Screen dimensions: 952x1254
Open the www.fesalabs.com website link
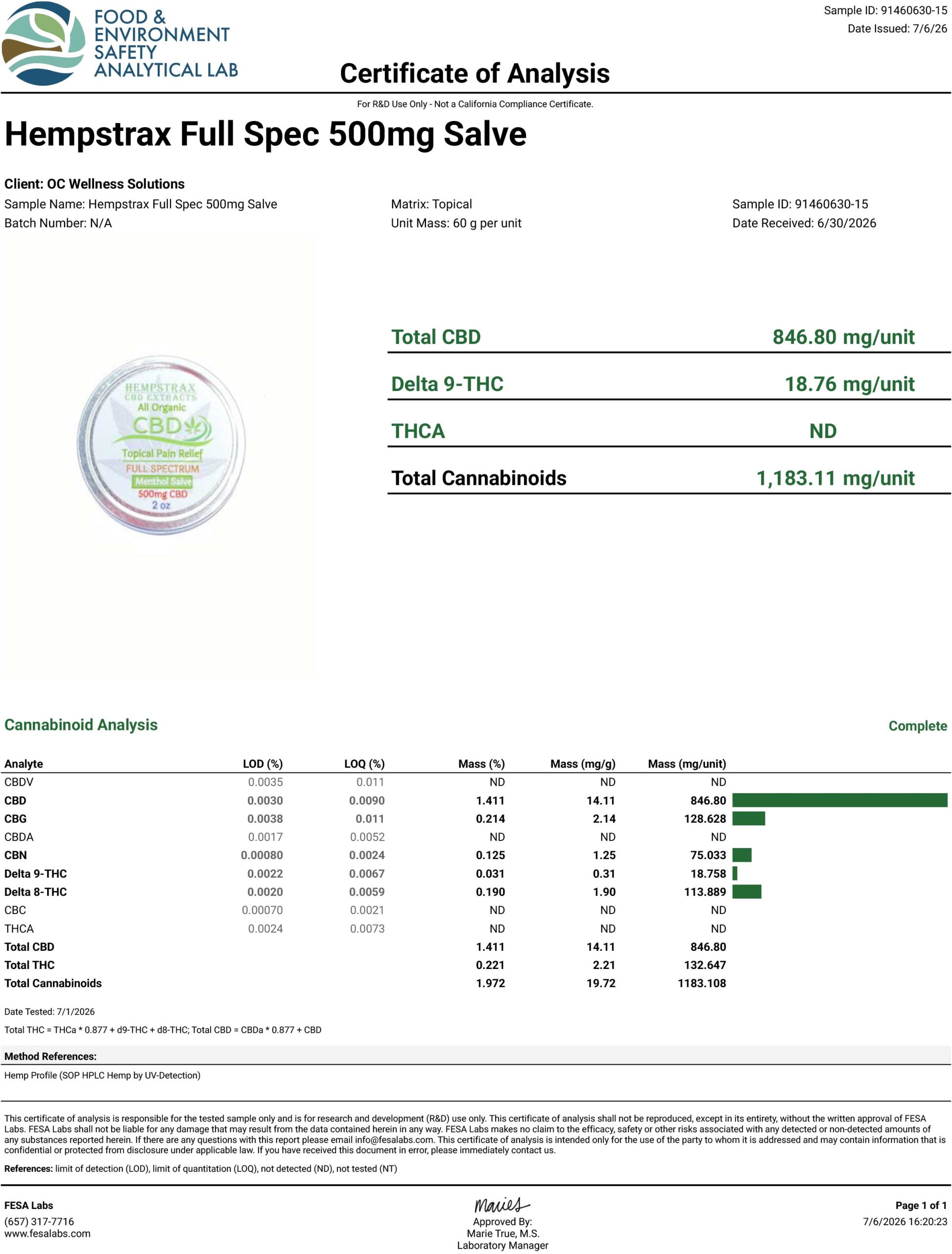pyautogui.click(x=48, y=1233)
